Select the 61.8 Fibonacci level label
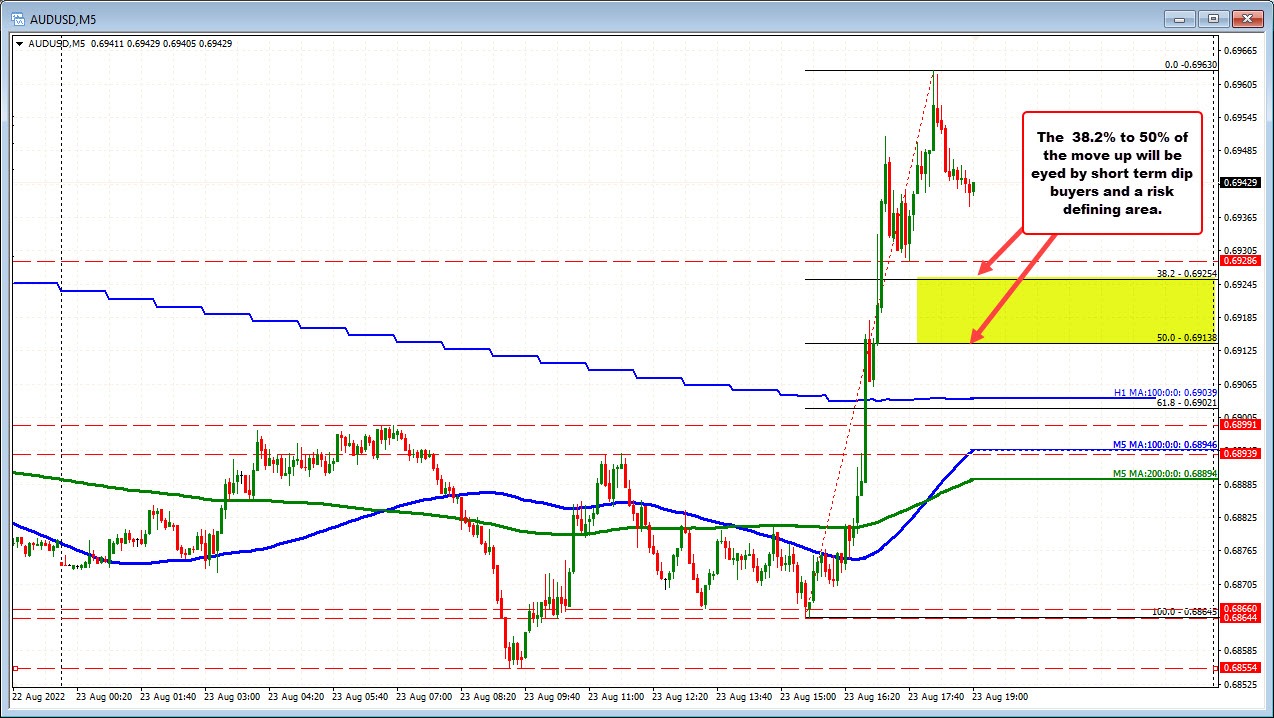The width and height of the screenshot is (1274, 718). coord(1186,403)
